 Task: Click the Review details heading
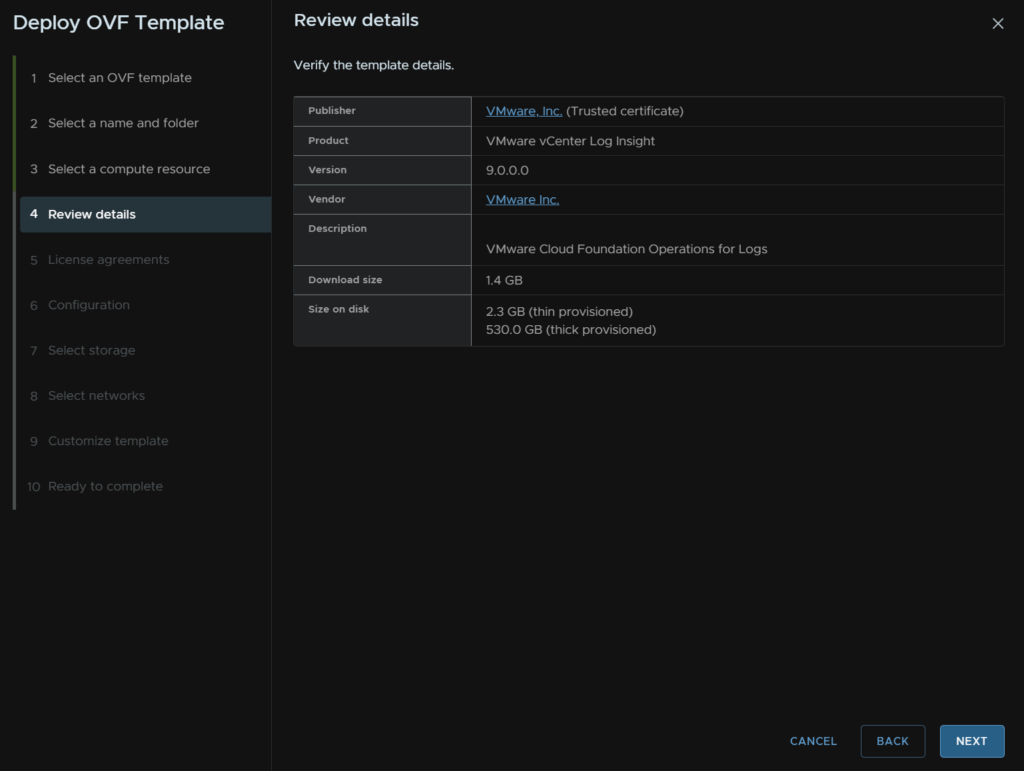pyautogui.click(x=356, y=20)
